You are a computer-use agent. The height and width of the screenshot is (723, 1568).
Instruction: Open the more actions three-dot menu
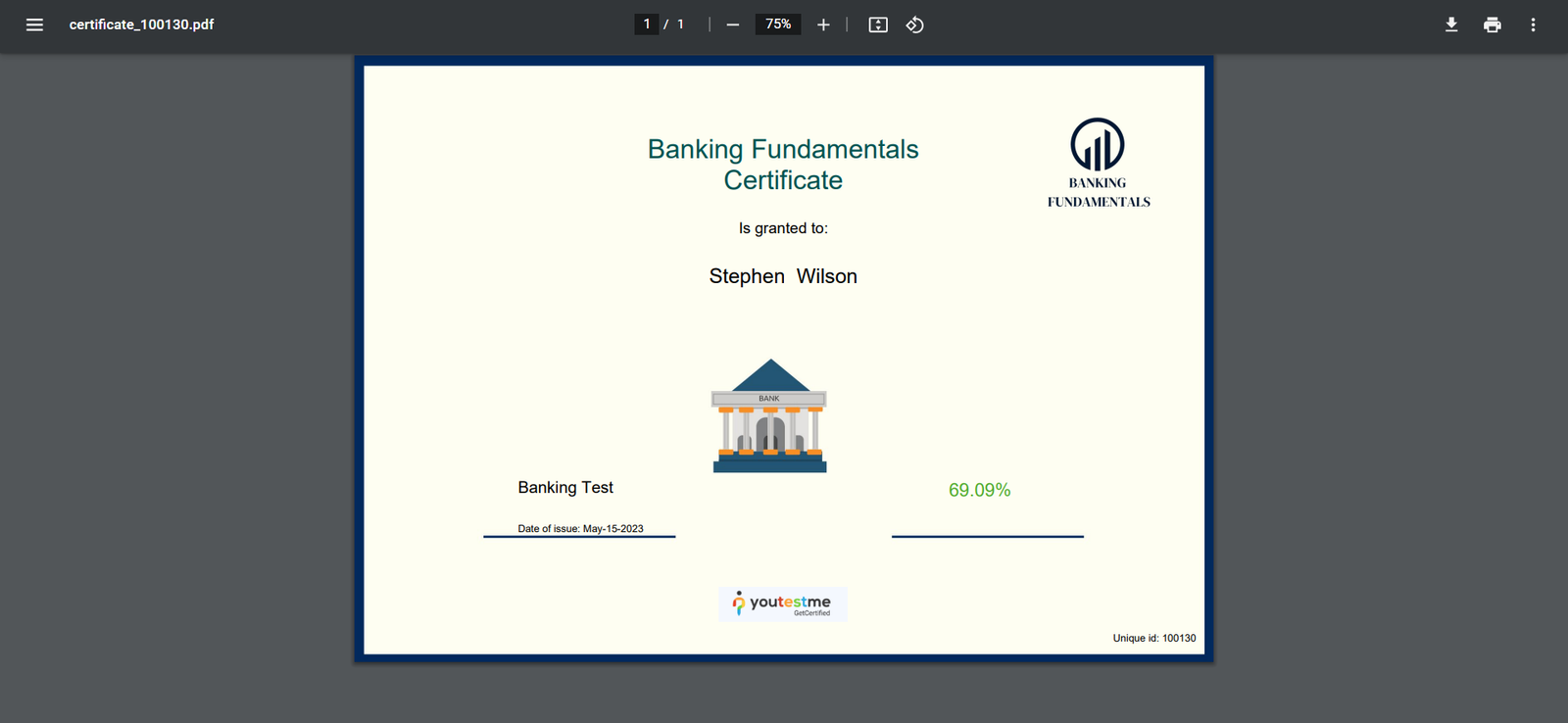pos(1534,24)
